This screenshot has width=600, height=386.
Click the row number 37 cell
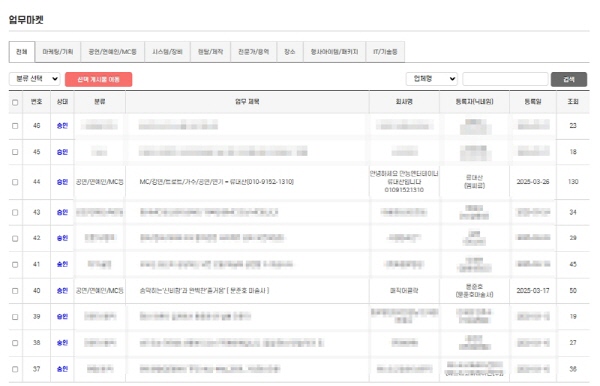pyautogui.click(x=36, y=369)
